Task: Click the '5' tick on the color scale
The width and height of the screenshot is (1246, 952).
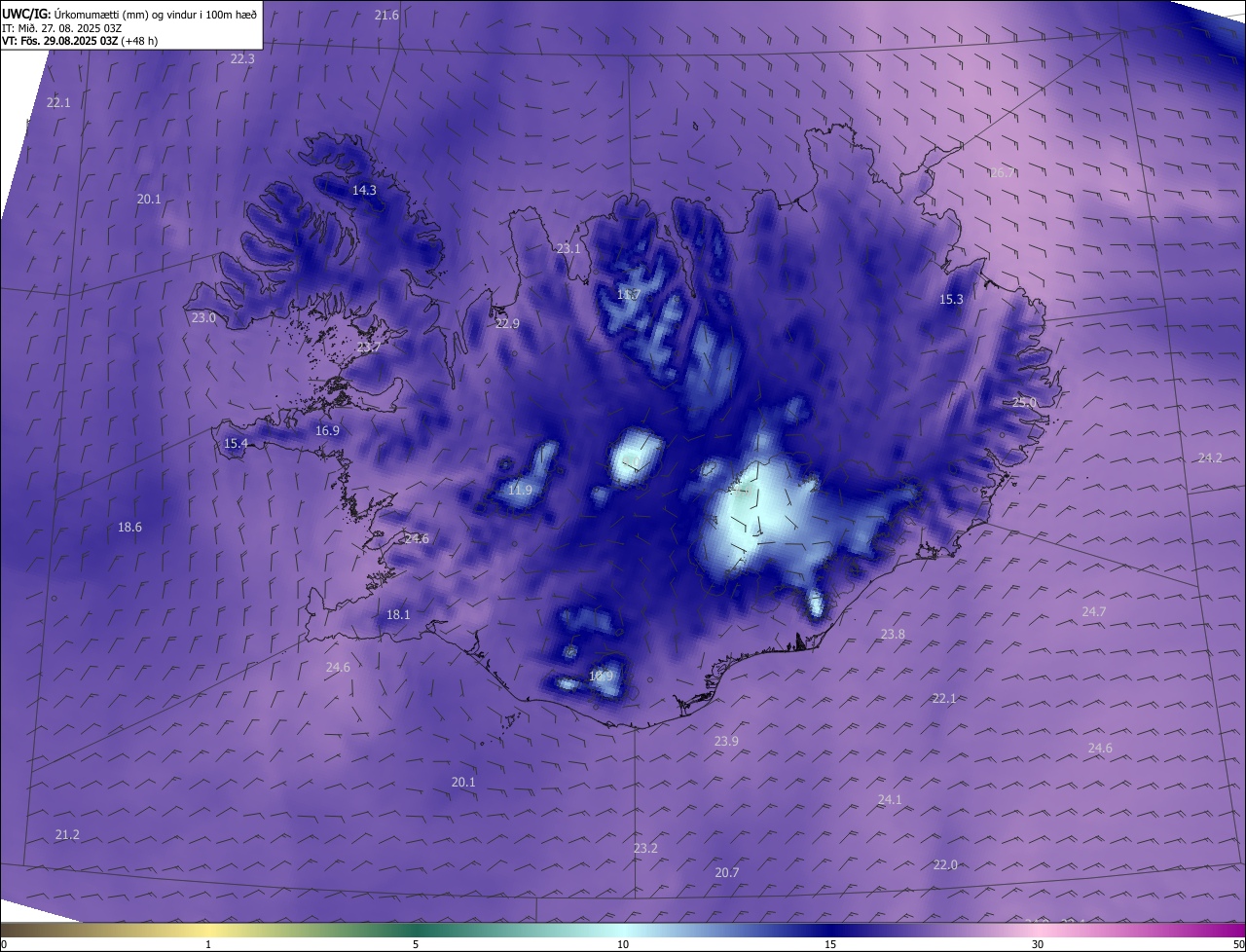Action: 416,945
